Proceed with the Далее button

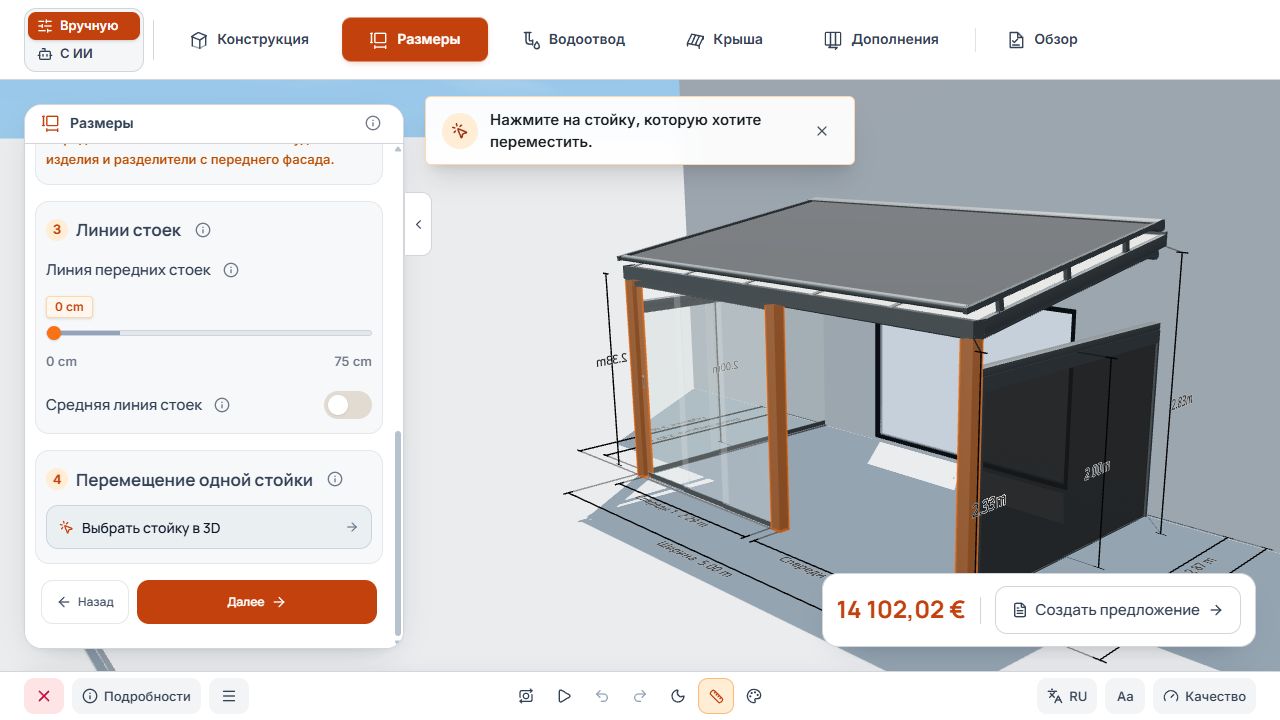[x=257, y=602]
